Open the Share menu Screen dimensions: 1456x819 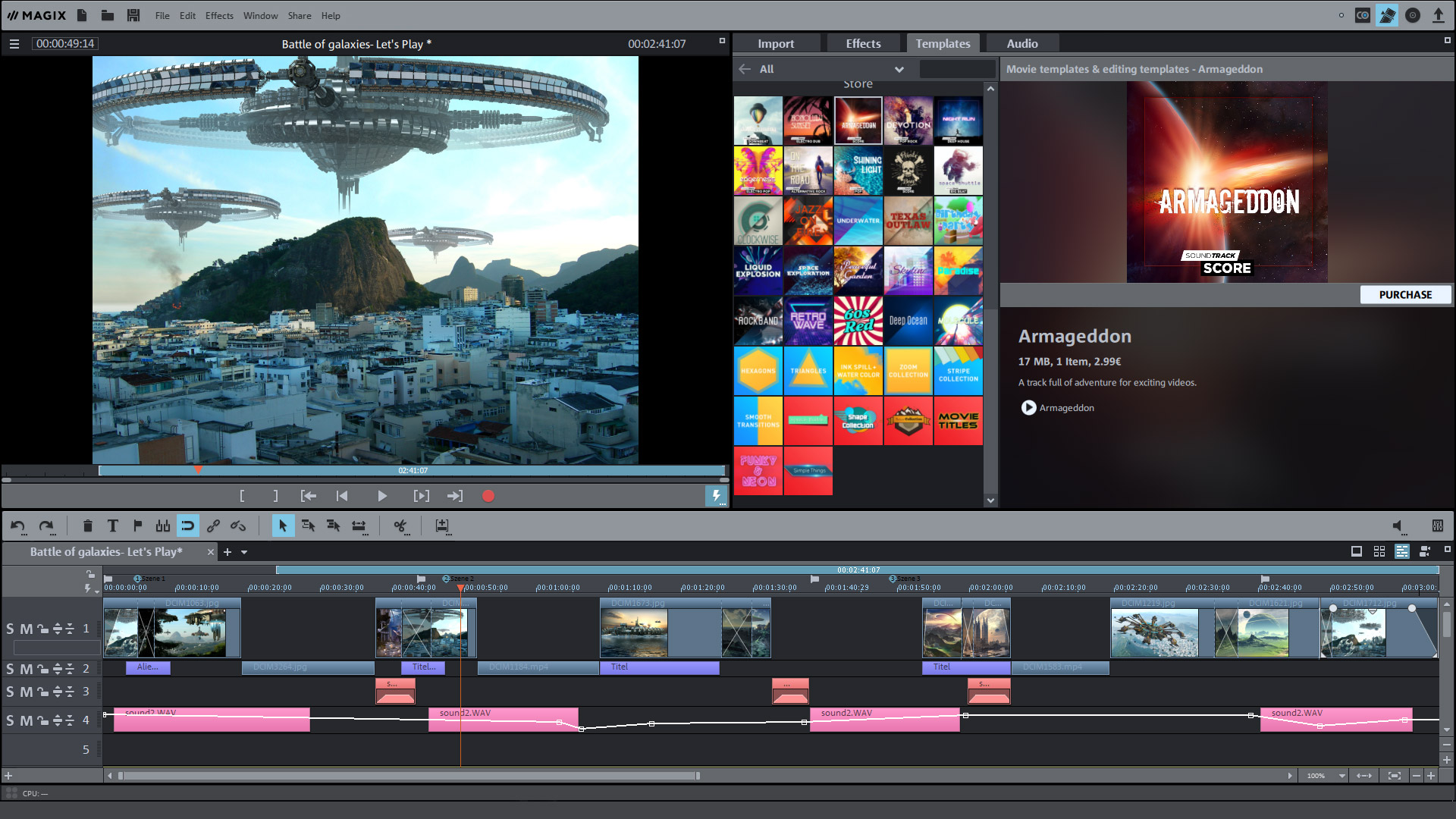pos(299,15)
